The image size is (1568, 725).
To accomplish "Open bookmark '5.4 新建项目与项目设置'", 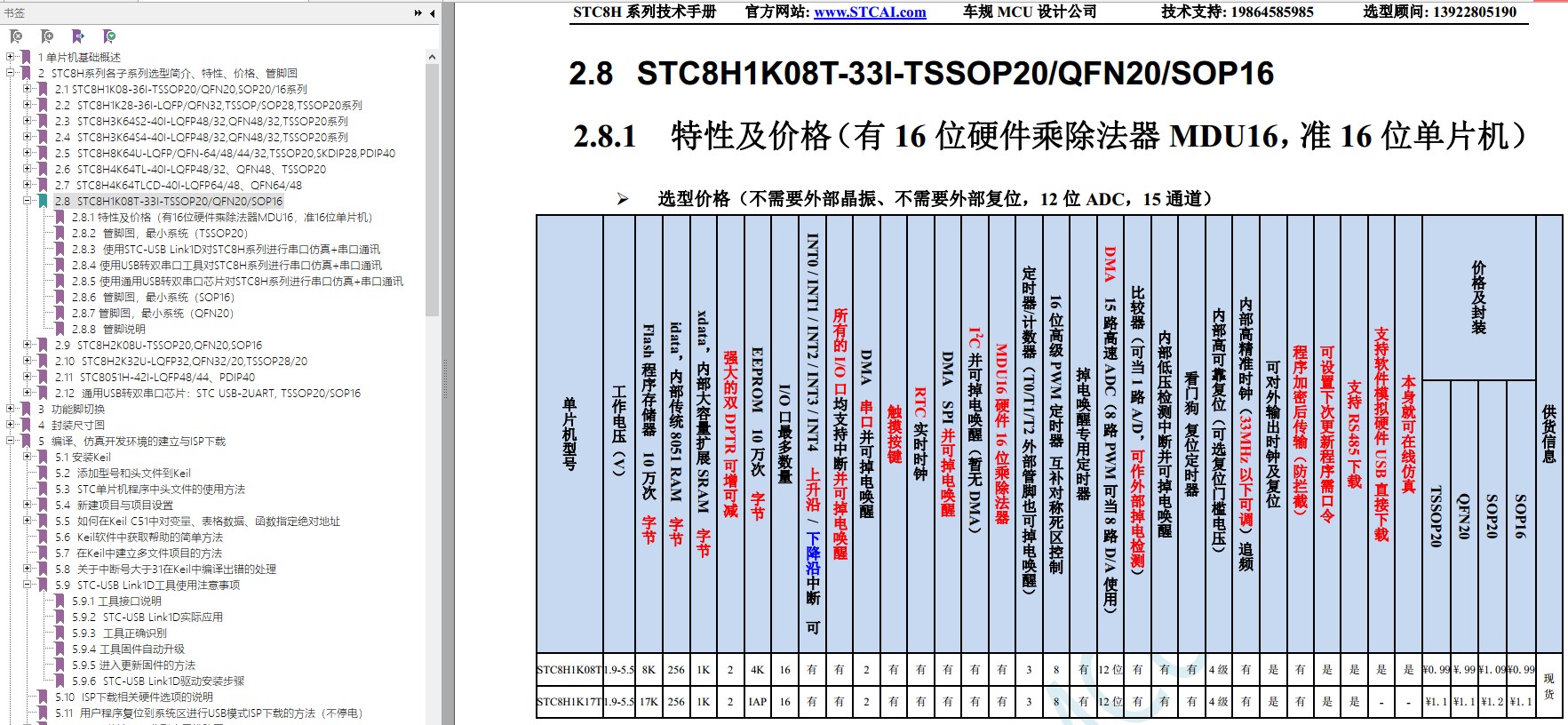I will (114, 505).
